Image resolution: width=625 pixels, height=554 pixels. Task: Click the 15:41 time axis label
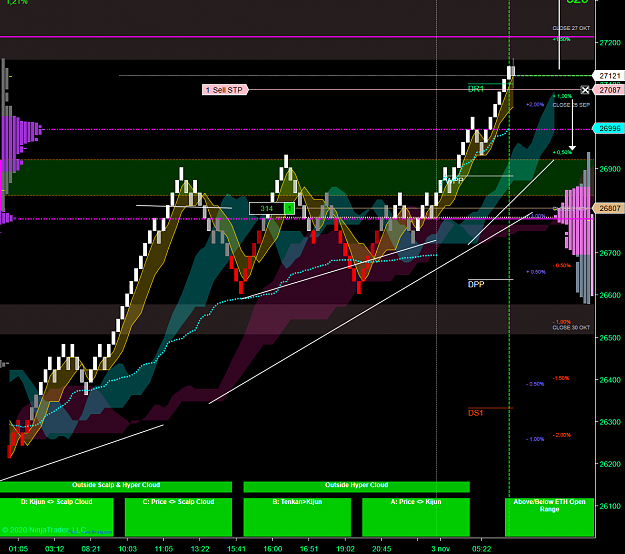click(x=236, y=549)
